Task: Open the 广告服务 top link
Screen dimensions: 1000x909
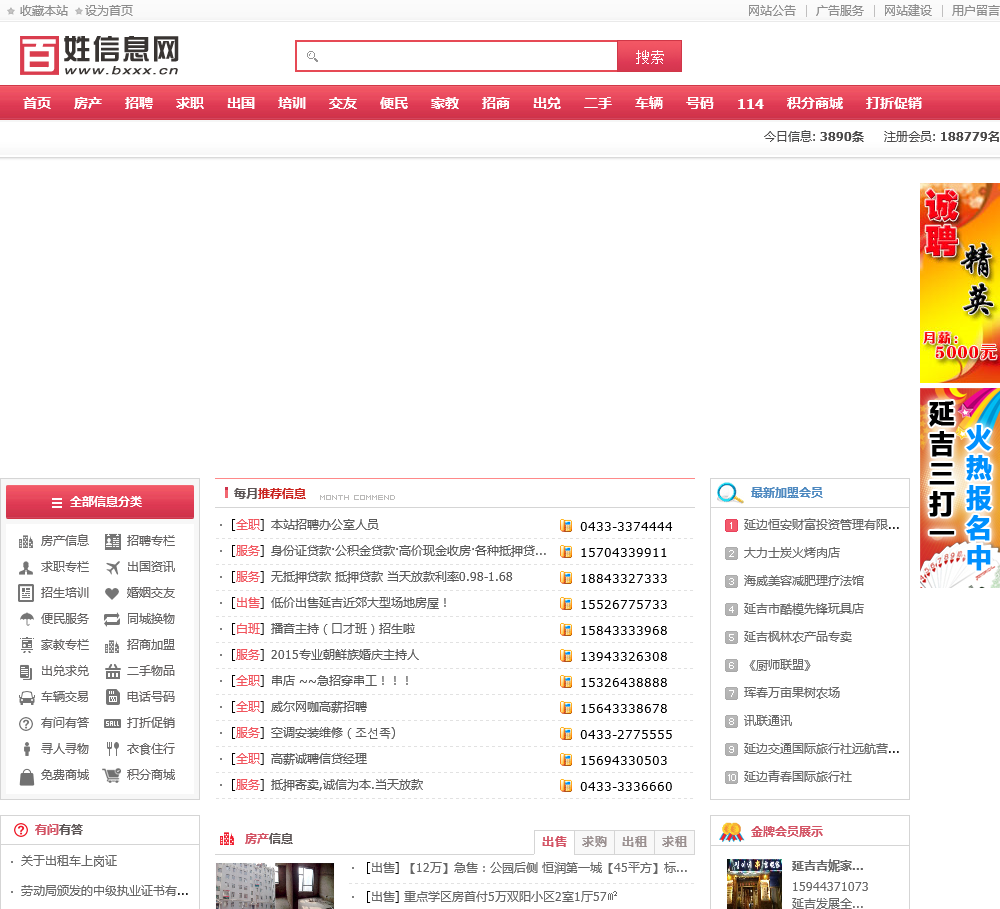Action: click(x=839, y=11)
